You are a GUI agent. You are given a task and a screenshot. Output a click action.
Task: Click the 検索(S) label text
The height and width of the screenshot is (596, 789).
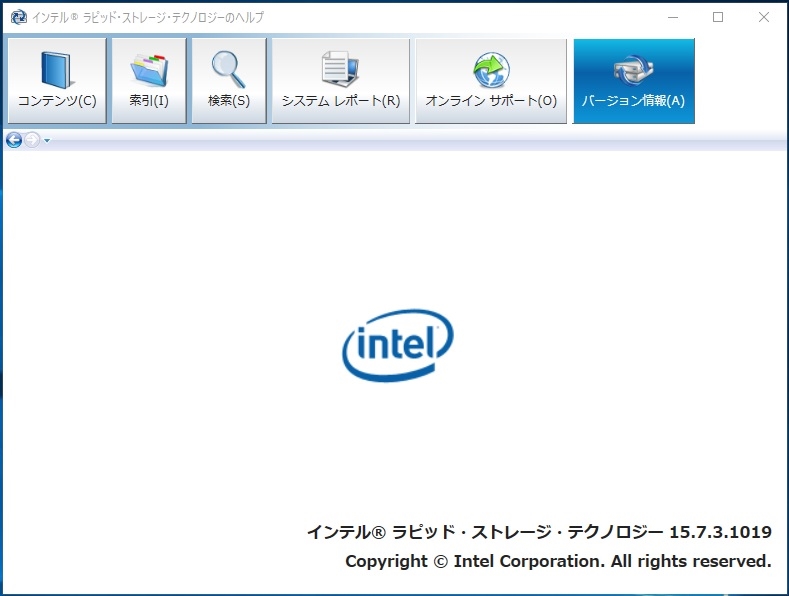point(229,101)
